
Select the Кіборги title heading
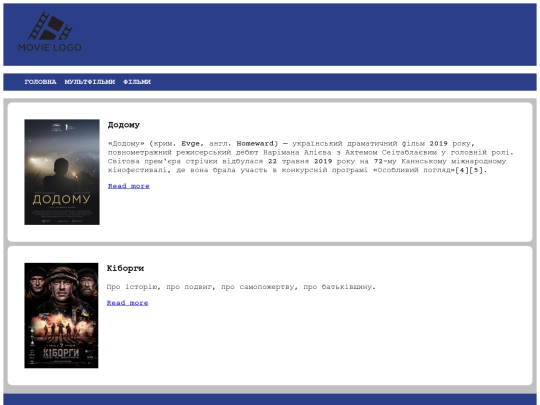125,268
